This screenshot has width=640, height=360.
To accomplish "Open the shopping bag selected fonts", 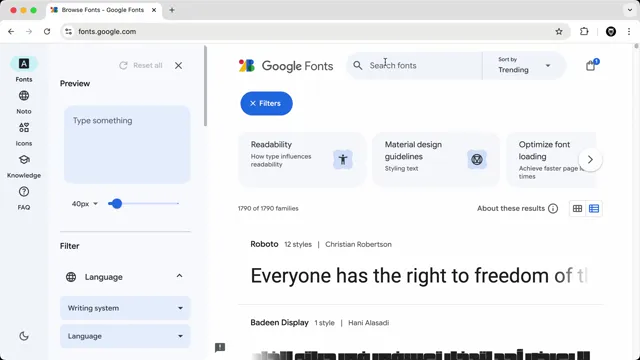I will click(x=591, y=65).
